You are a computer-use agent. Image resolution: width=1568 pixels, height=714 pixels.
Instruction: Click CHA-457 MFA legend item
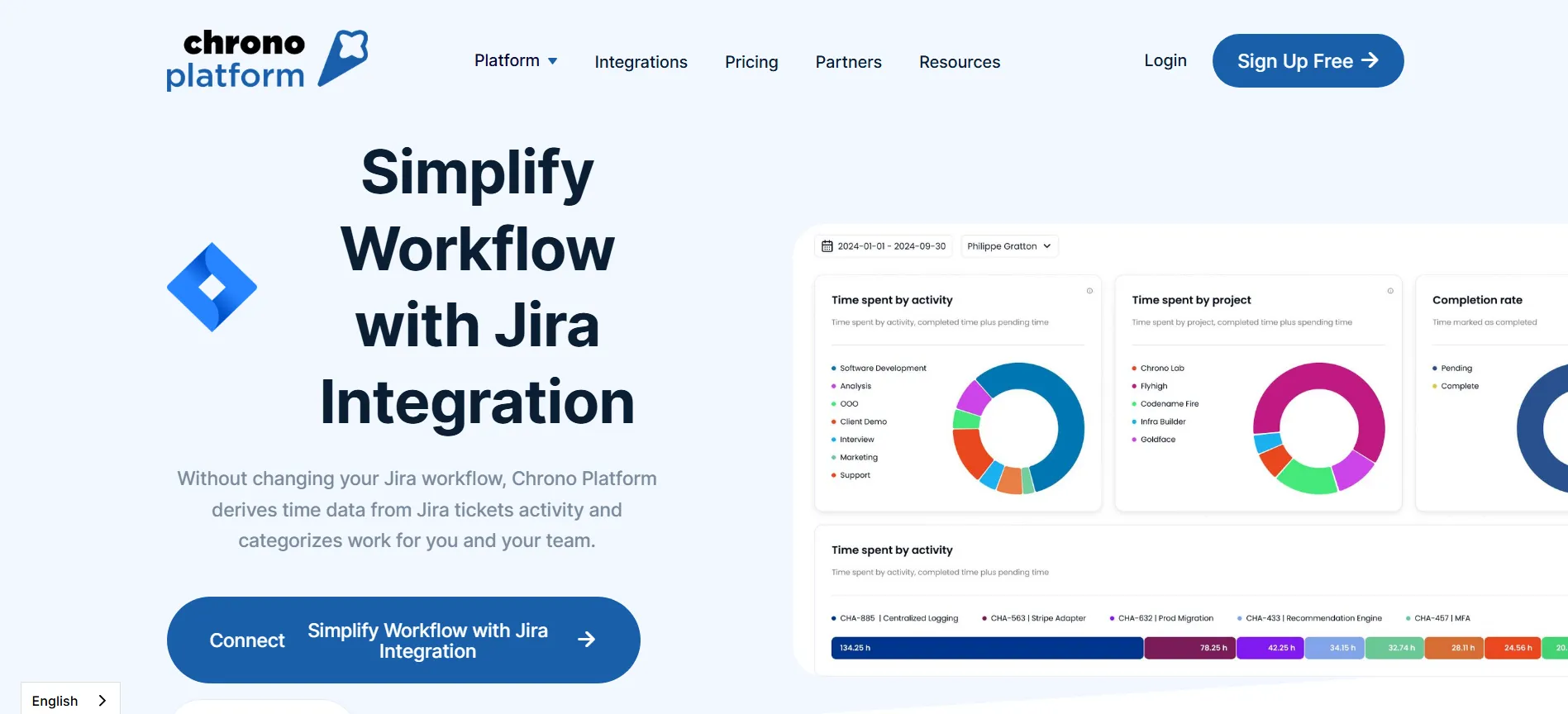[x=1438, y=618]
